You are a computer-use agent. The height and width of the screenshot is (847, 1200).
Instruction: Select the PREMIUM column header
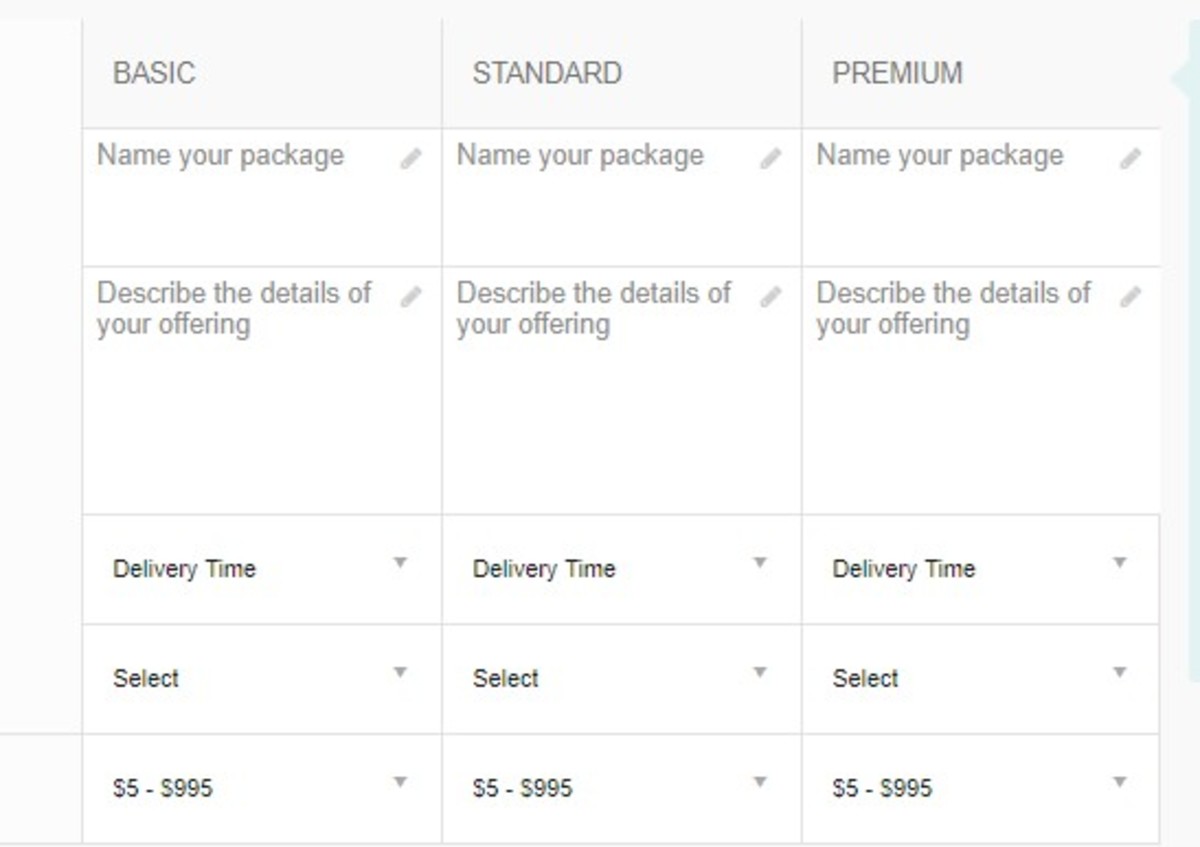point(897,72)
